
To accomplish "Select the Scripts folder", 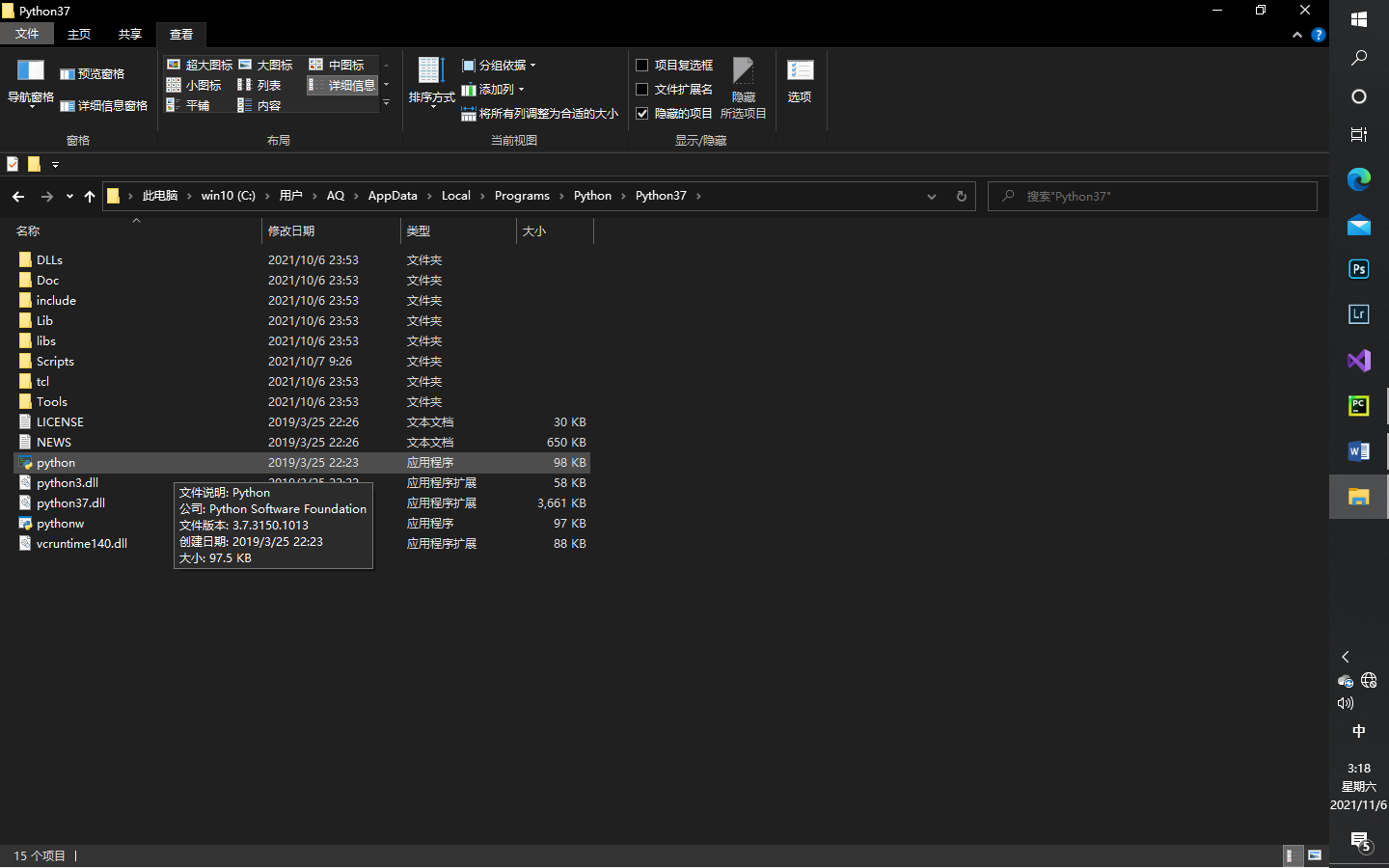I will point(302,362).
